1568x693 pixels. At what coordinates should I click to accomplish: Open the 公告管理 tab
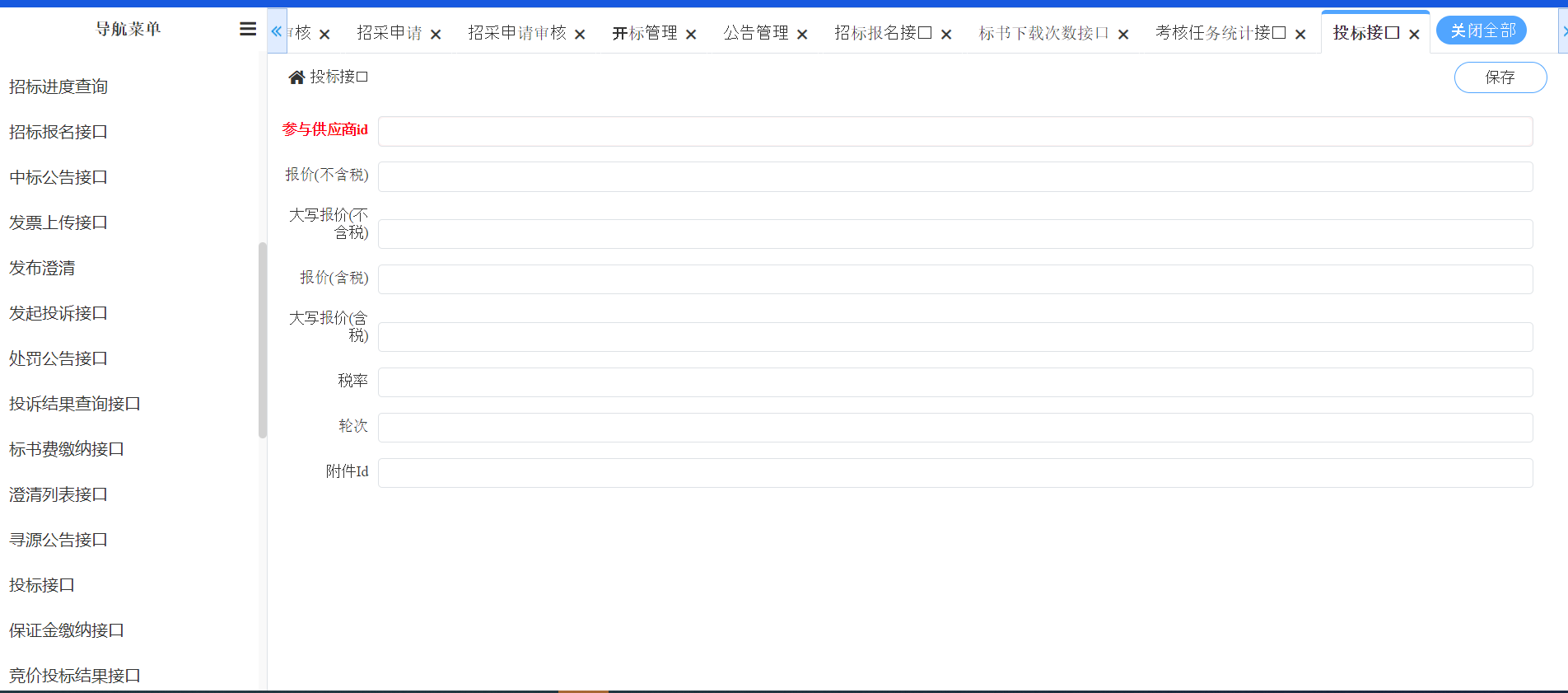(756, 33)
